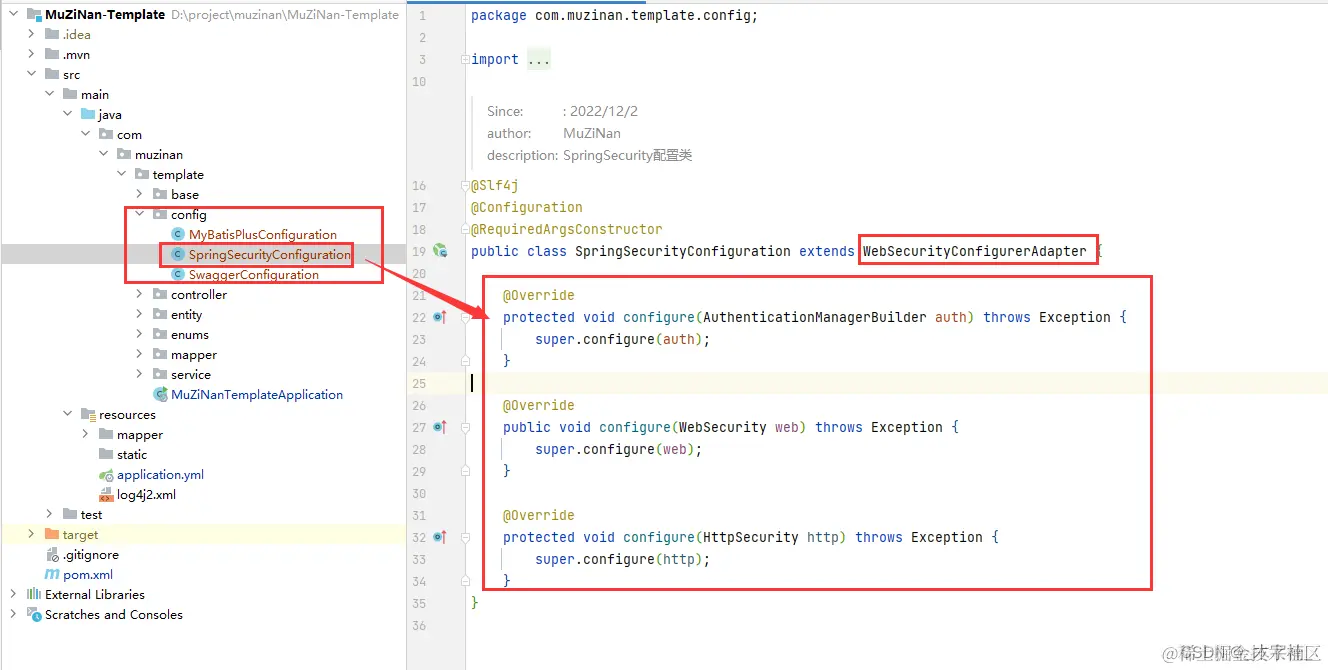Expand the target folder
The image size is (1328, 670).
[x=32, y=535]
